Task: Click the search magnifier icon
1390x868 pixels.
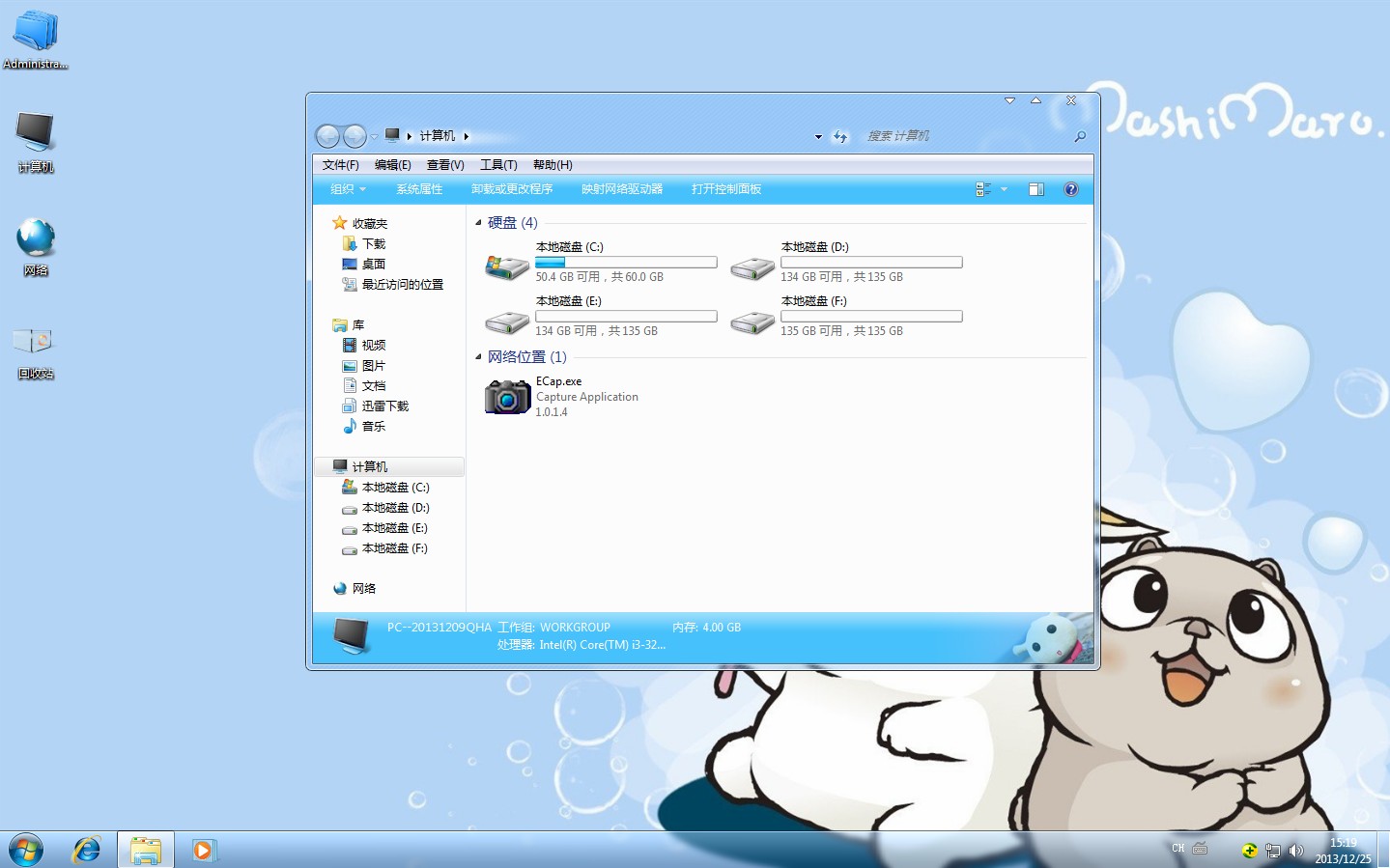Action: 1080,137
